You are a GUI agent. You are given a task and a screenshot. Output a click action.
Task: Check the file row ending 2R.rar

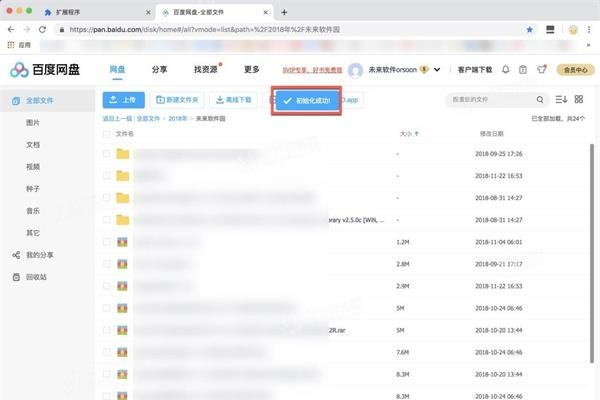106,330
